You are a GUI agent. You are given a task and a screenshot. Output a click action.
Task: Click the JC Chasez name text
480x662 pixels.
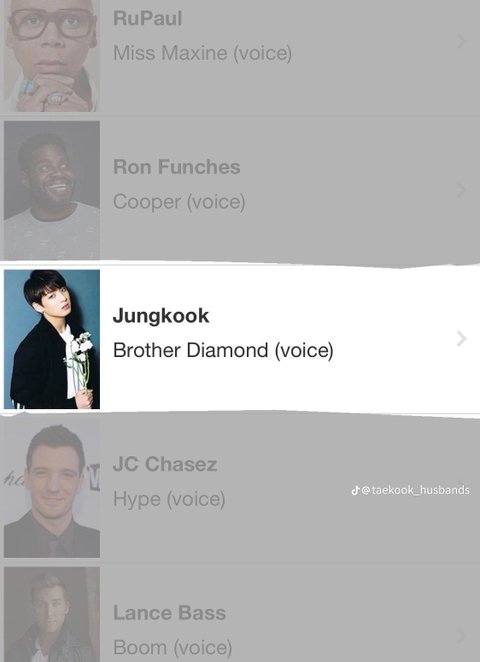pos(165,464)
